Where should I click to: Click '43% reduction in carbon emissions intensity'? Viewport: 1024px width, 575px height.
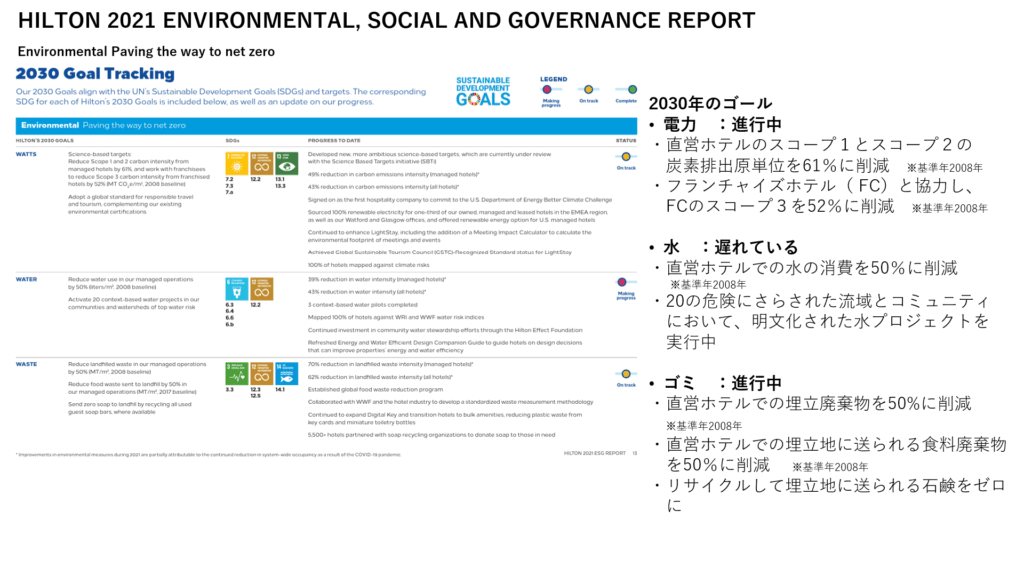(x=383, y=187)
